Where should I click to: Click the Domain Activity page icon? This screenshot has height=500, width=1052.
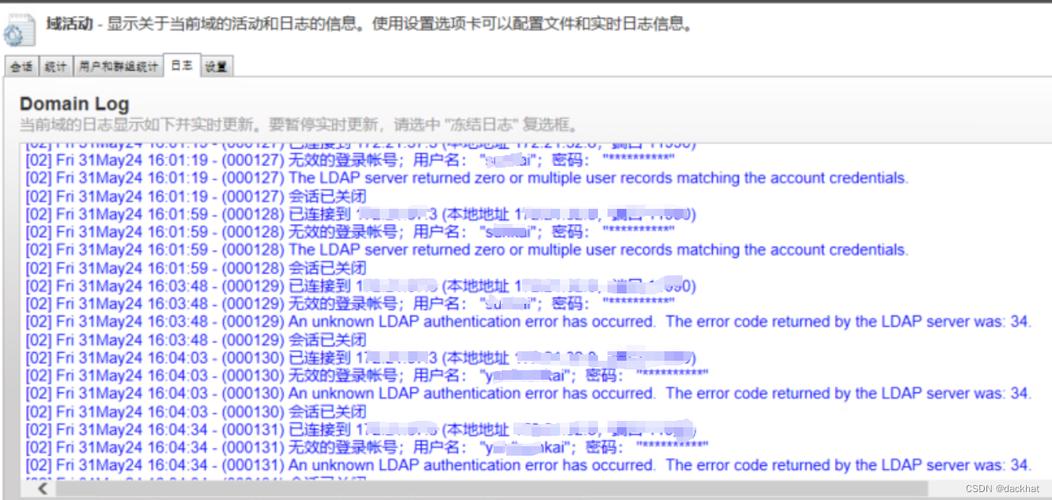click(x=19, y=30)
